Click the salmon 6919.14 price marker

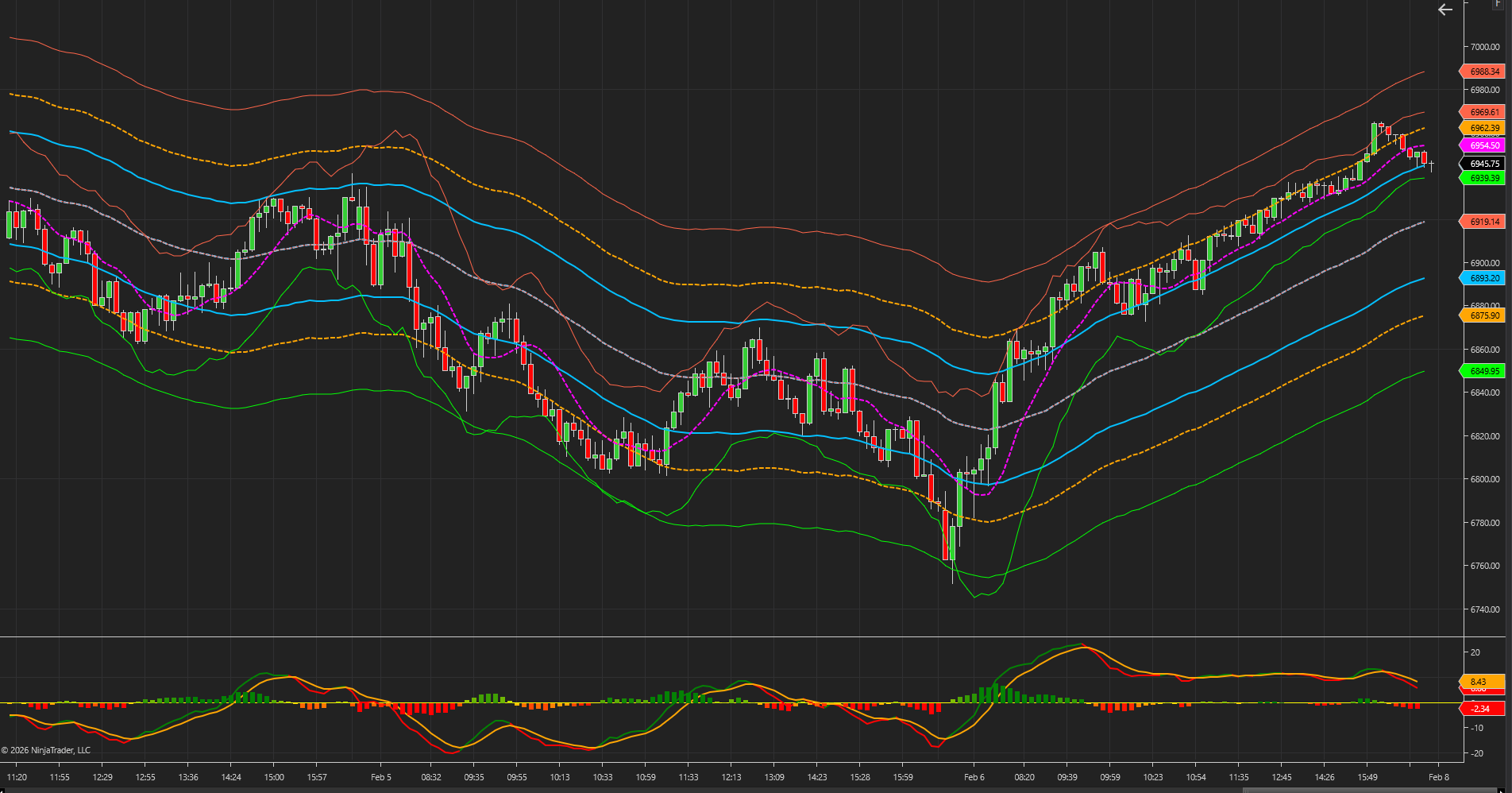(x=1483, y=222)
